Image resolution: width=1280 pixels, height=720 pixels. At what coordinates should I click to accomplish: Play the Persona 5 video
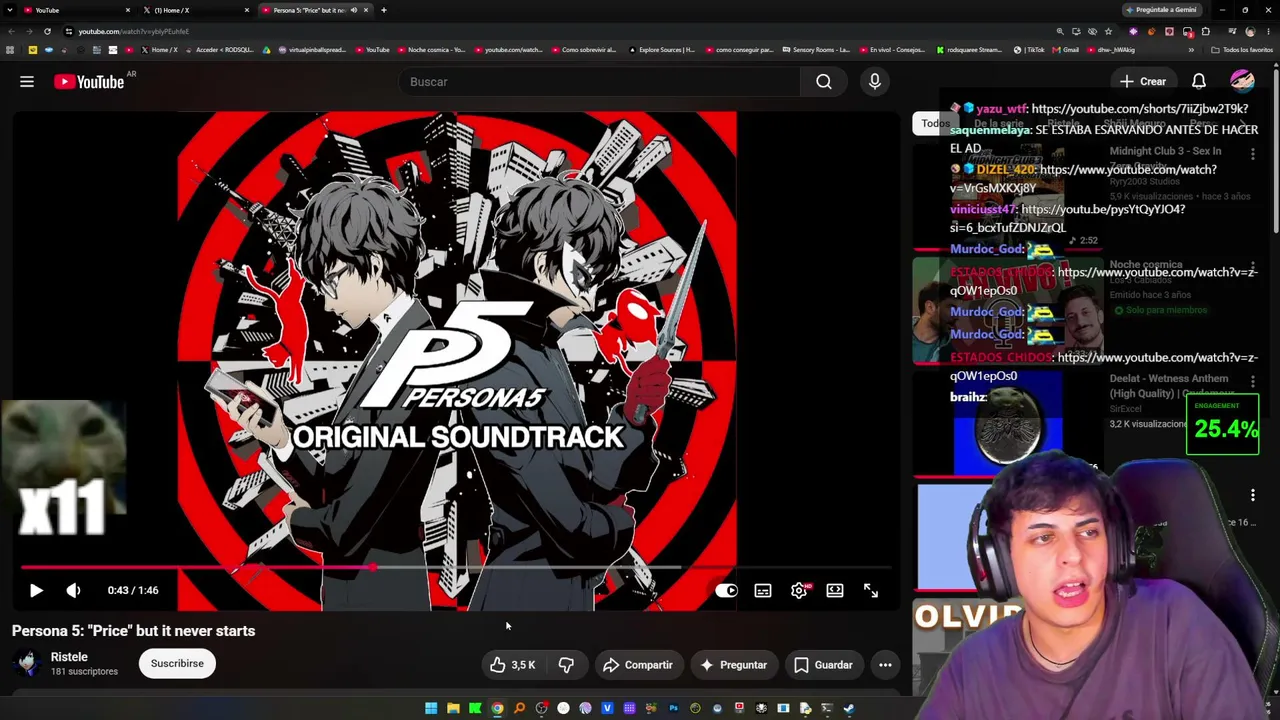point(36,590)
